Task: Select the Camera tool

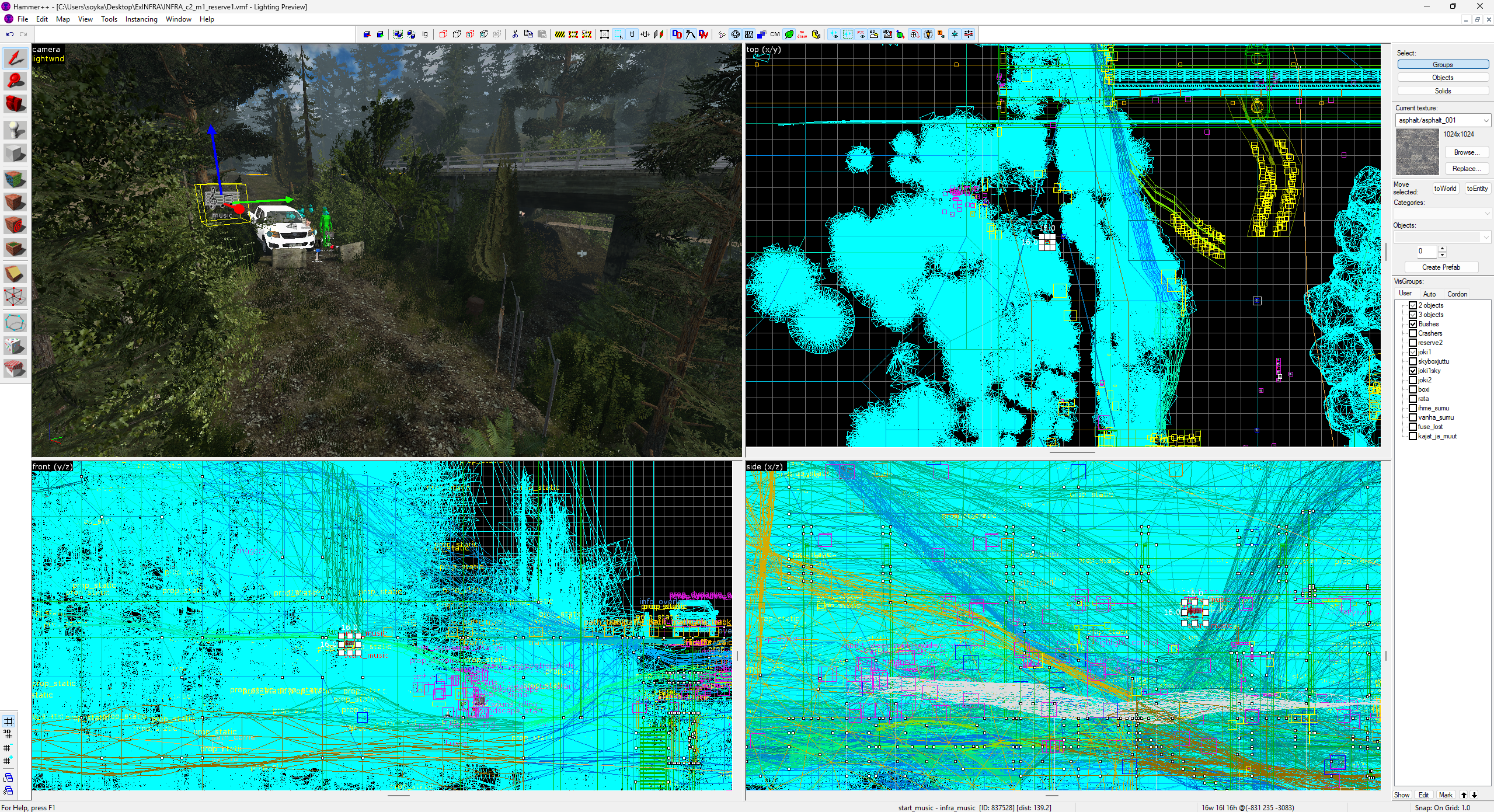Action: click(x=15, y=104)
